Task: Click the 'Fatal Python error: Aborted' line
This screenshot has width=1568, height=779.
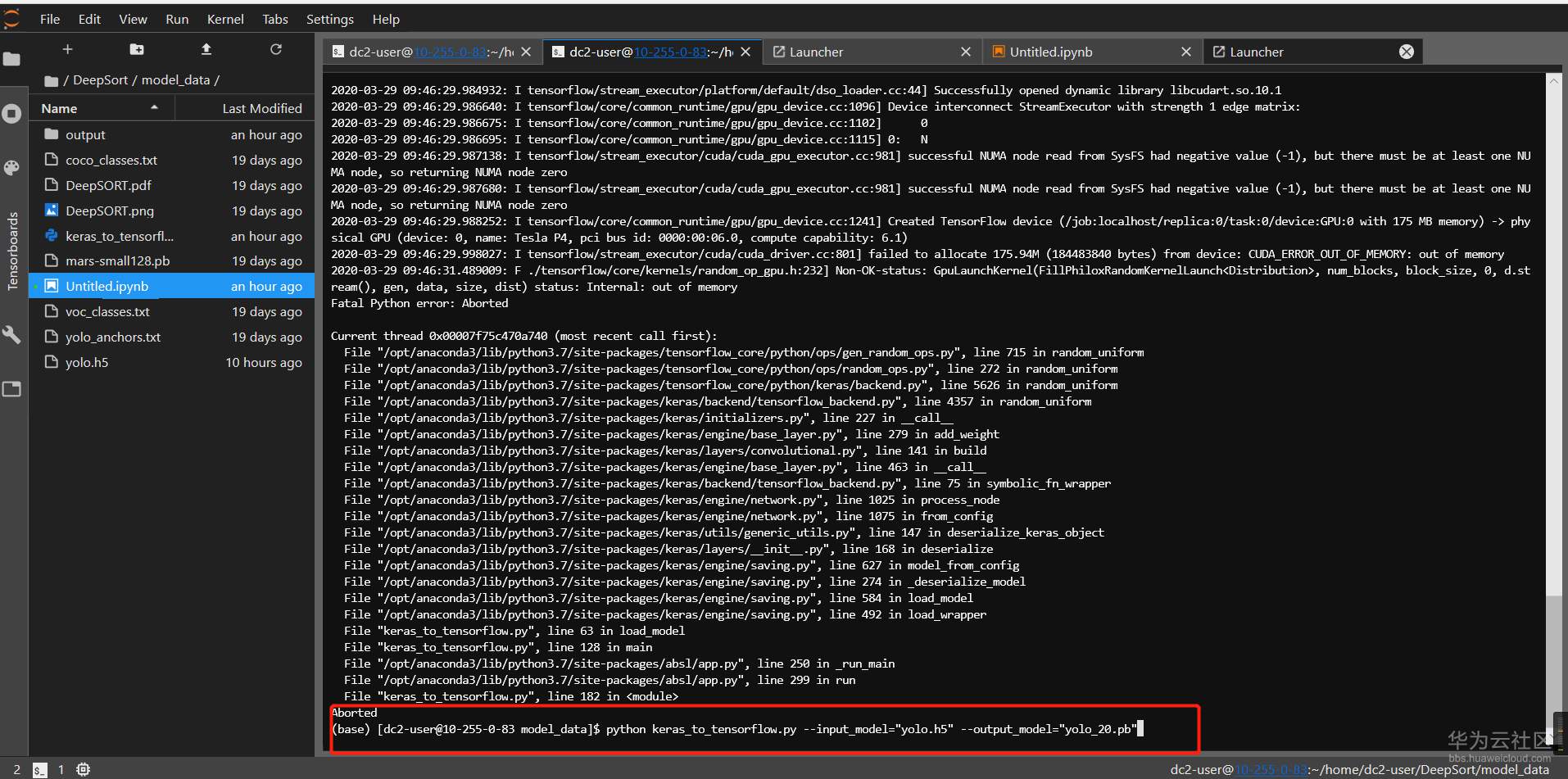Action: (419, 303)
